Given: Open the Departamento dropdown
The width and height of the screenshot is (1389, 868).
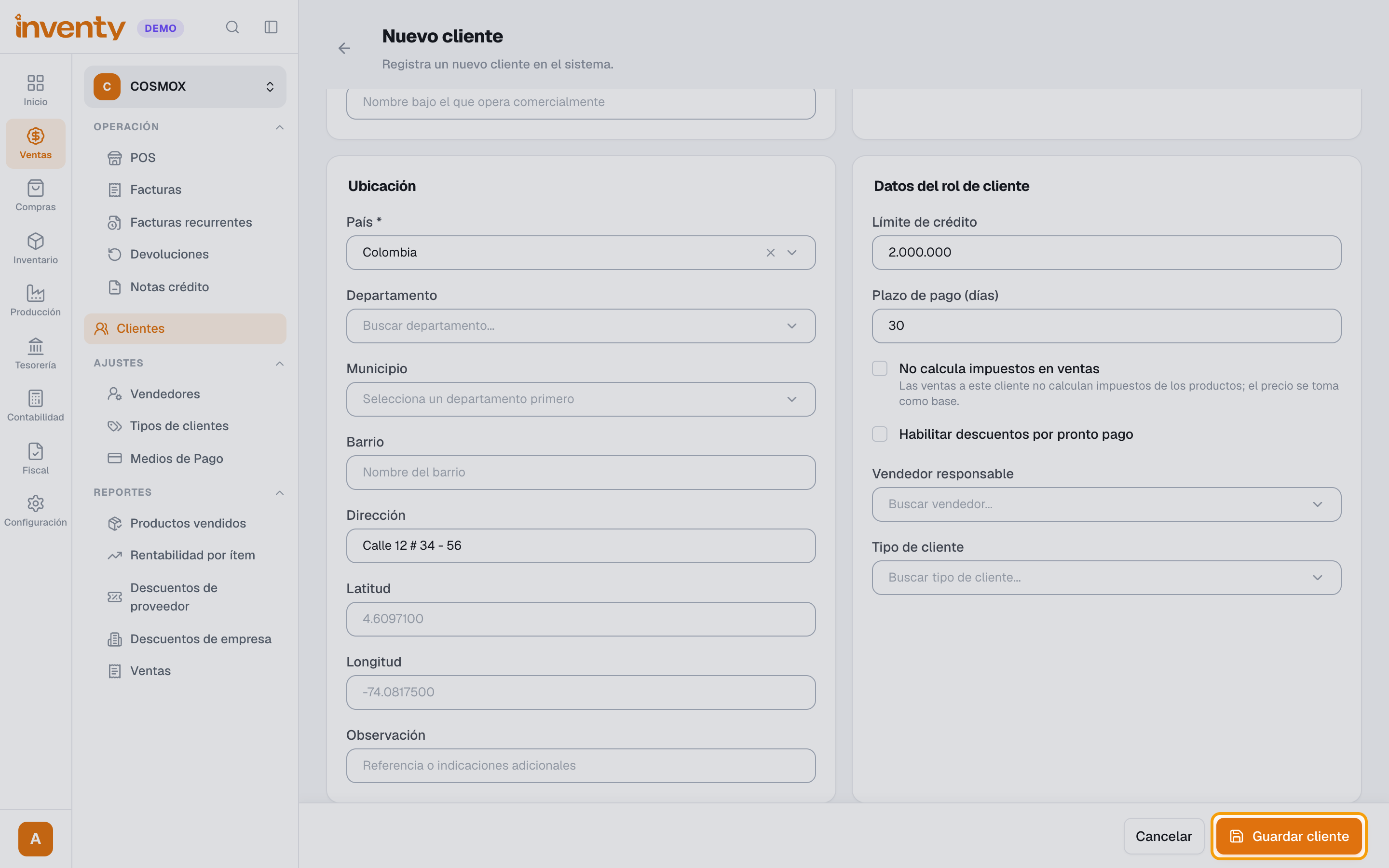Looking at the screenshot, I should pos(581,326).
